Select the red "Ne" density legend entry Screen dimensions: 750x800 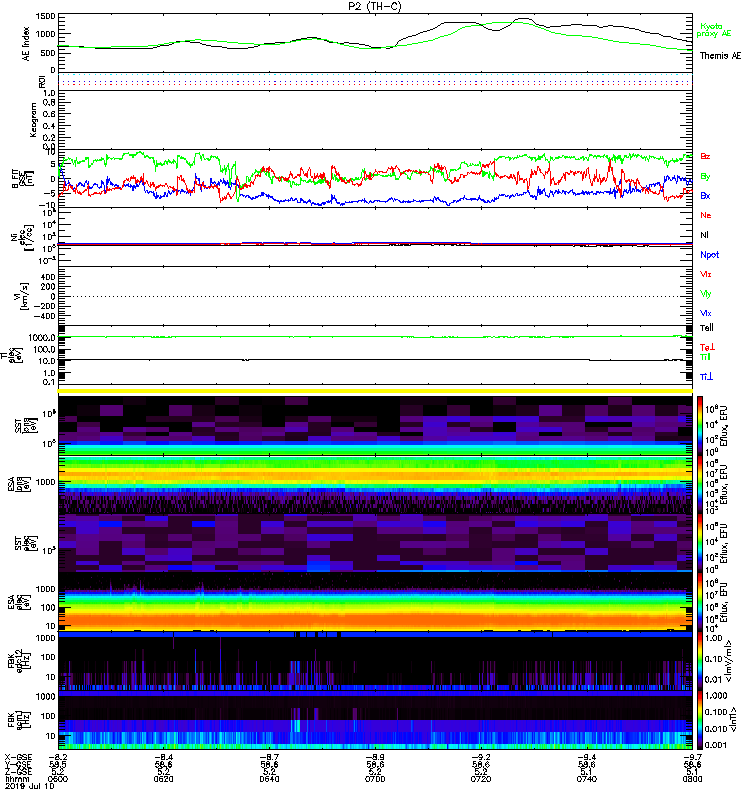(706, 215)
